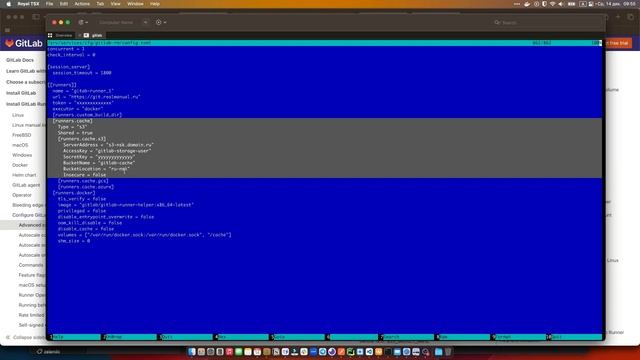
Task: Click the [session_server] line in terminal
Action: (x=69, y=67)
